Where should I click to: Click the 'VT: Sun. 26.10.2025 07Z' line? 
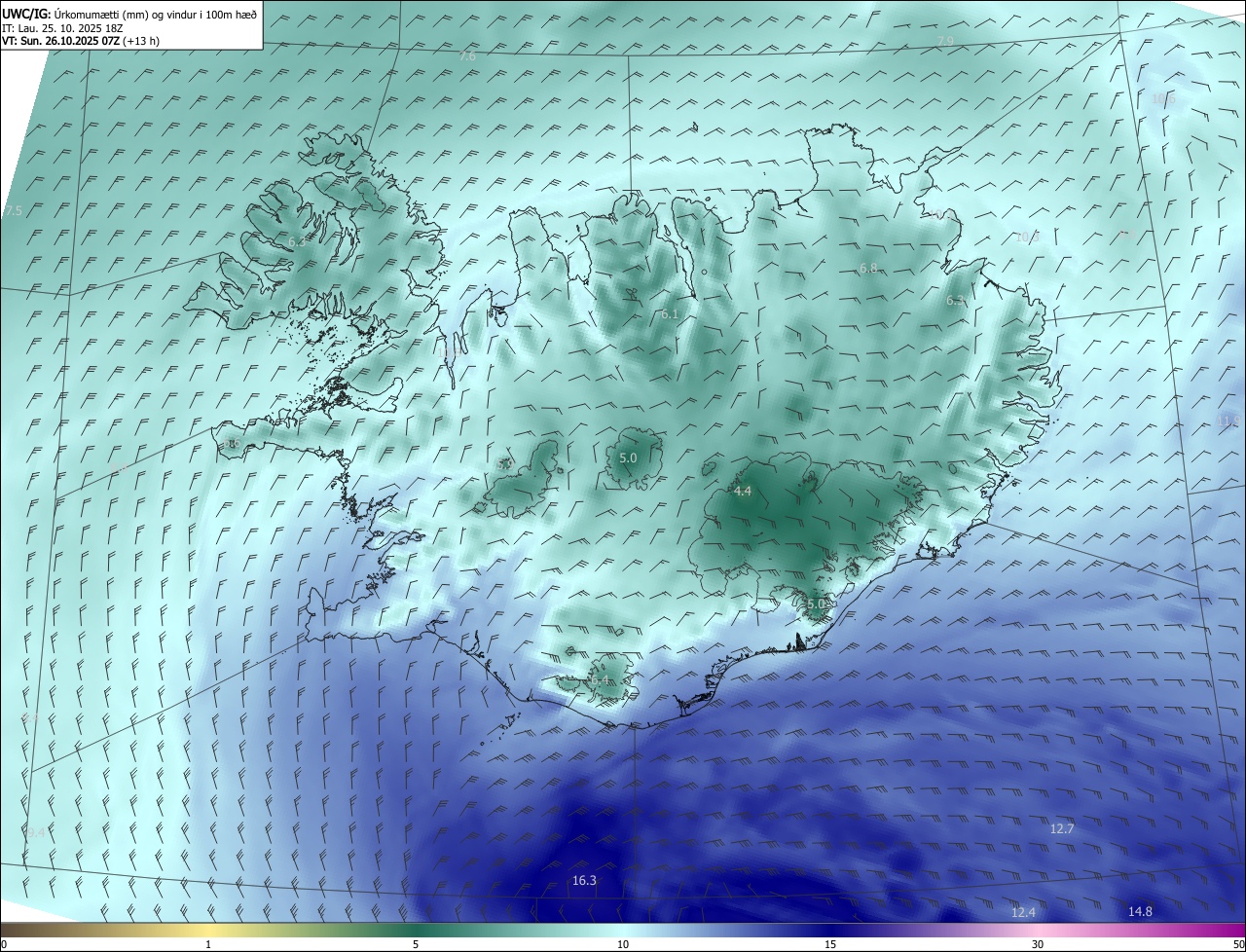click(81, 41)
